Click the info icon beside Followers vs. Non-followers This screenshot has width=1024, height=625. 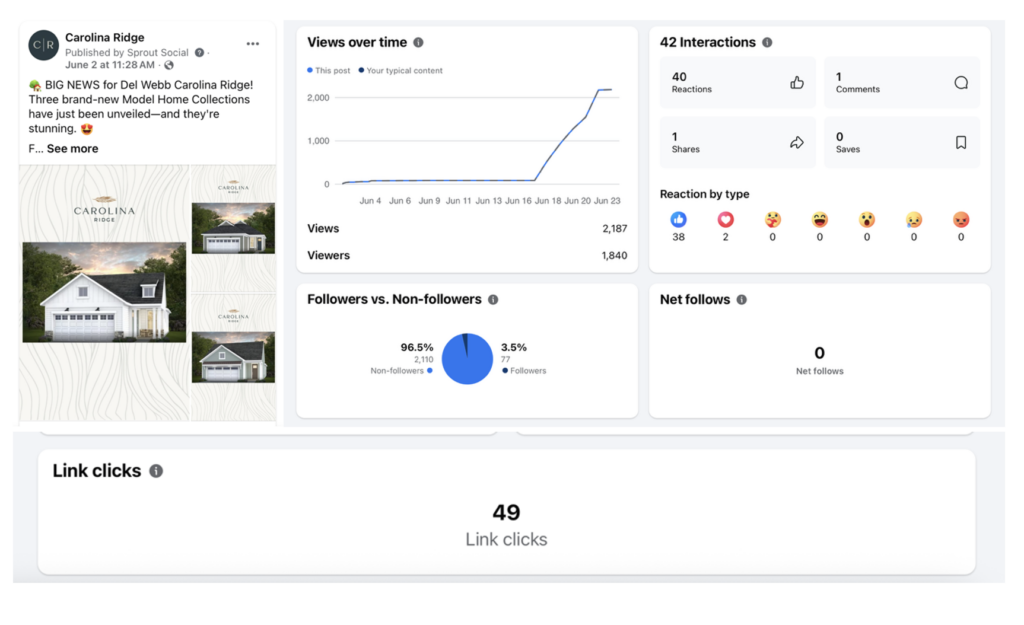point(493,300)
